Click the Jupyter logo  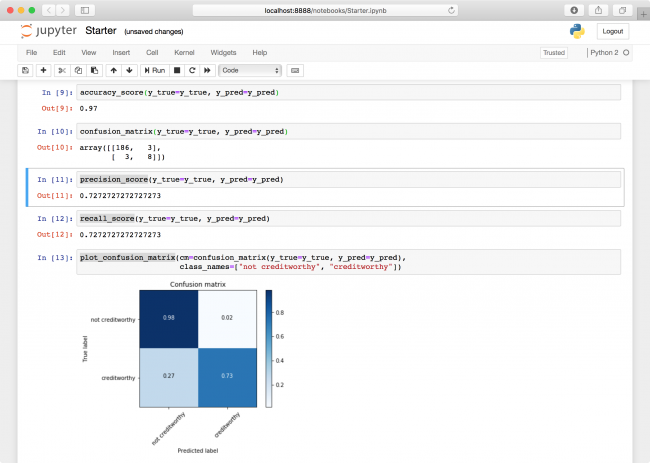(x=49, y=31)
